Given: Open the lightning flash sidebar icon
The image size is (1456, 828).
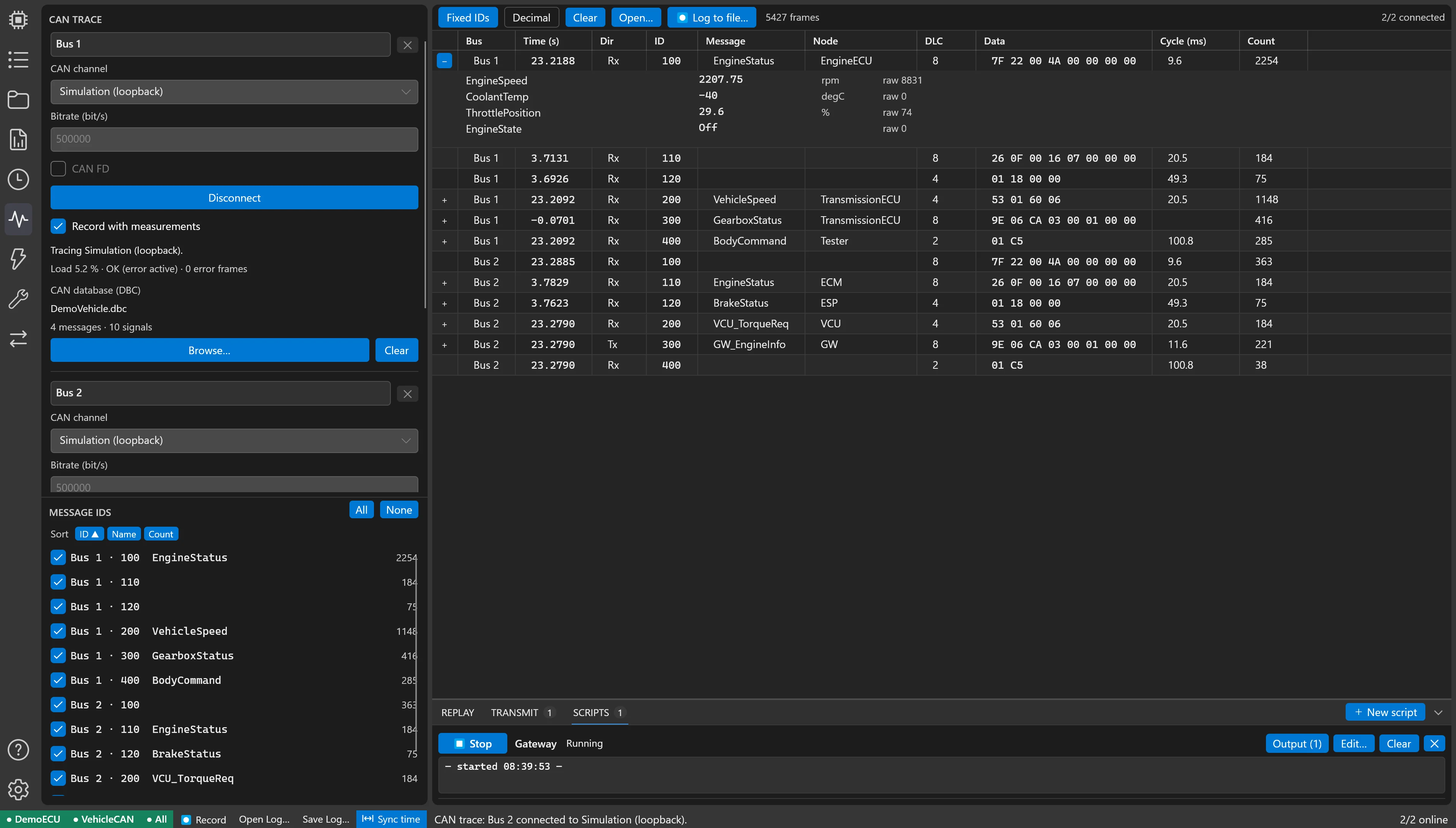Looking at the screenshot, I should click(x=18, y=259).
